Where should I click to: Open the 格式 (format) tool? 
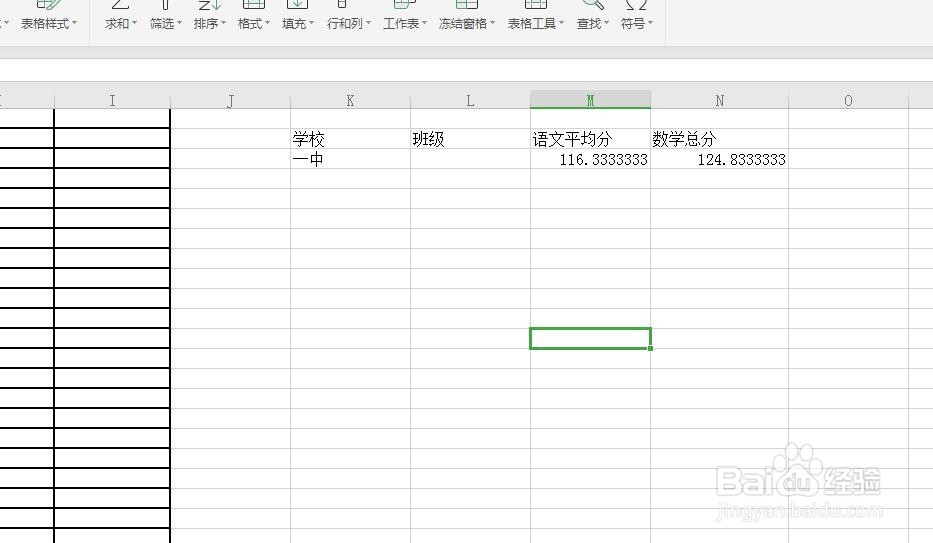click(x=253, y=16)
